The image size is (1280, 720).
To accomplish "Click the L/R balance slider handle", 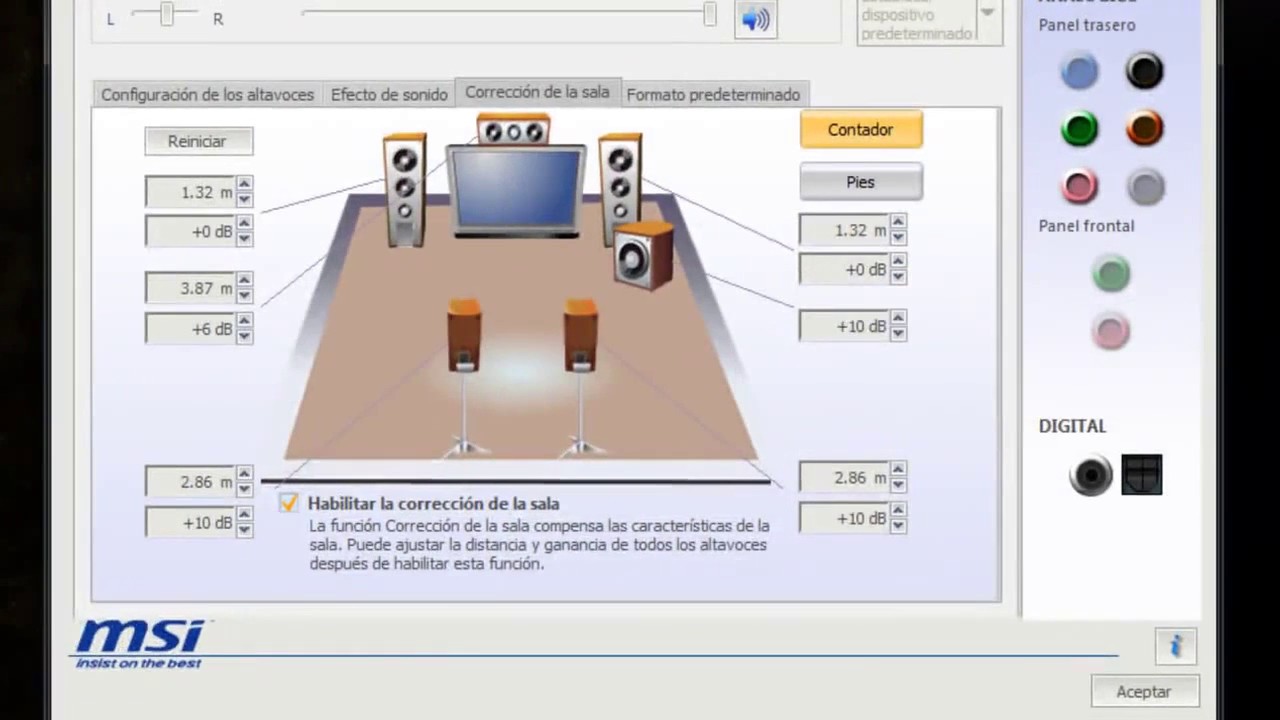I will pos(167,14).
